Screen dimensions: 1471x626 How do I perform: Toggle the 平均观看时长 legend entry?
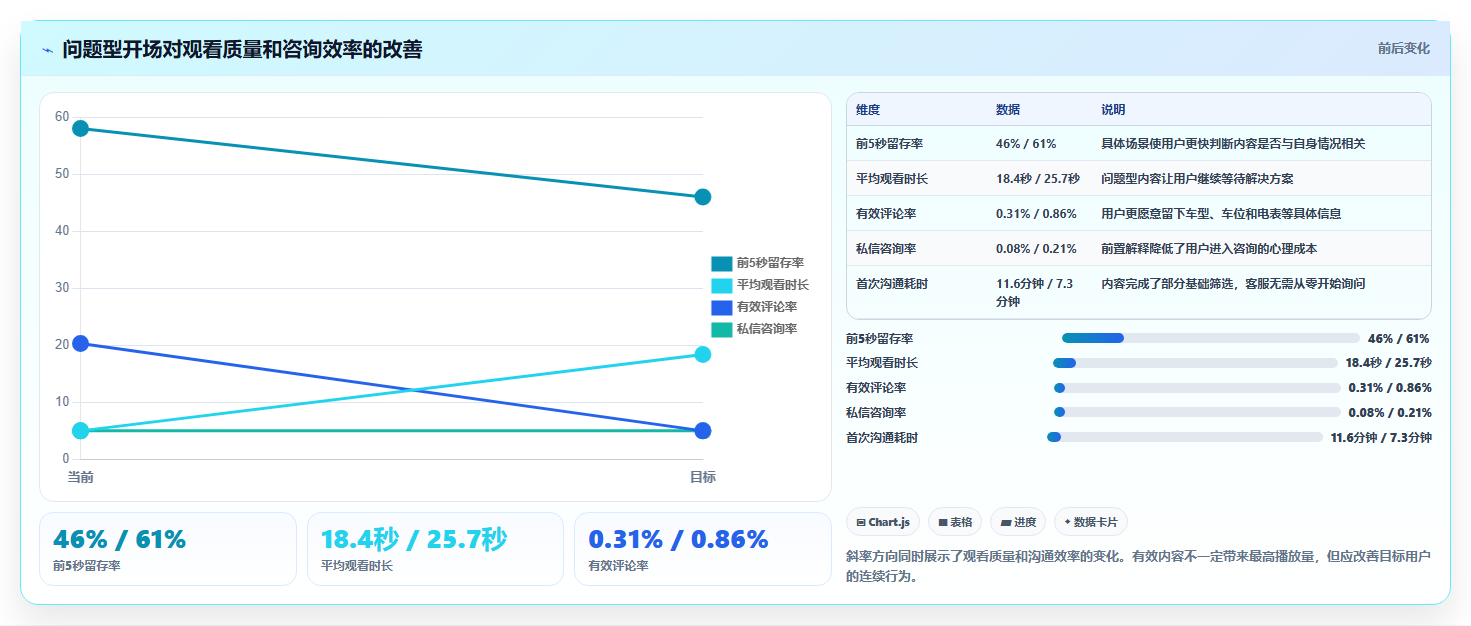coord(760,285)
